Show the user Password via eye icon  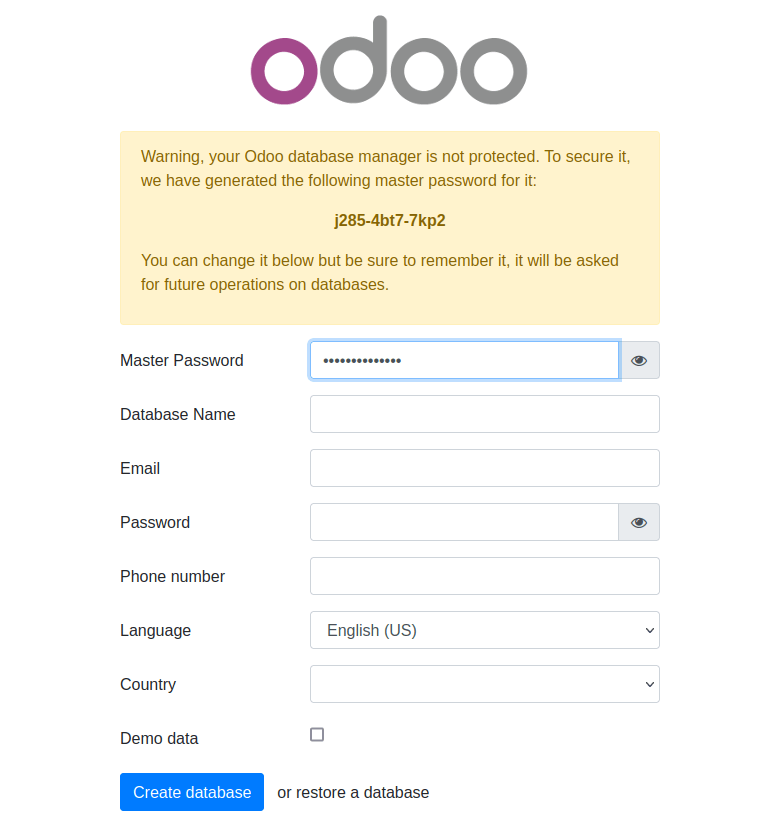pyautogui.click(x=639, y=522)
